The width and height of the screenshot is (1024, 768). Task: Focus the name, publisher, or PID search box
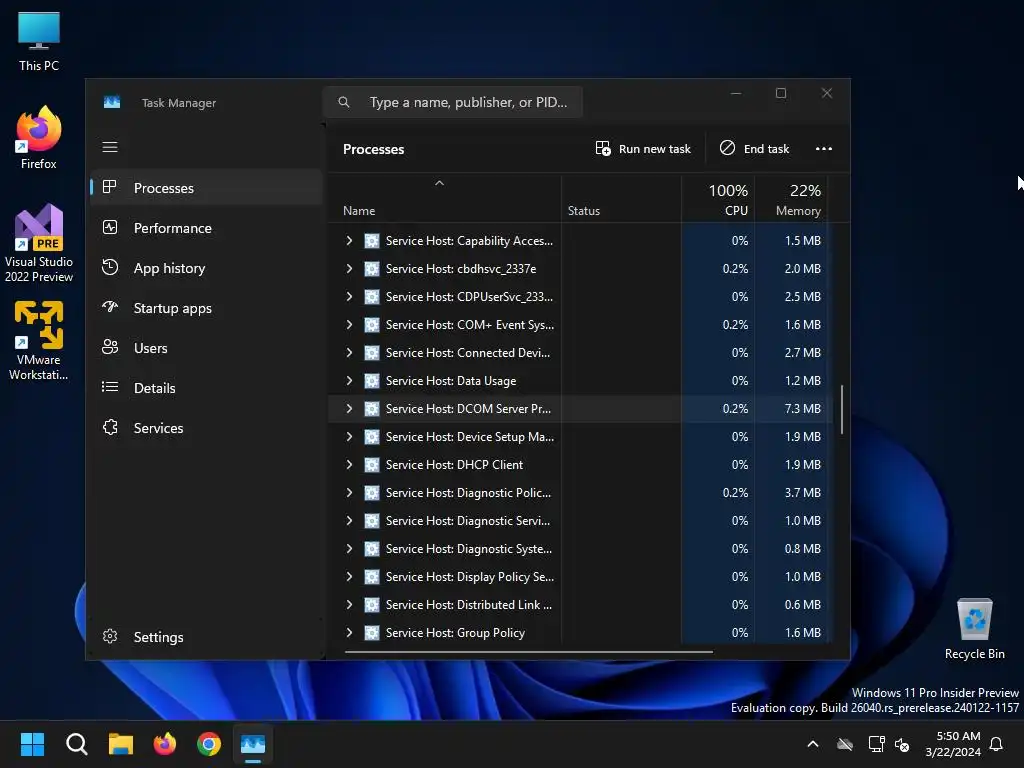pos(453,102)
